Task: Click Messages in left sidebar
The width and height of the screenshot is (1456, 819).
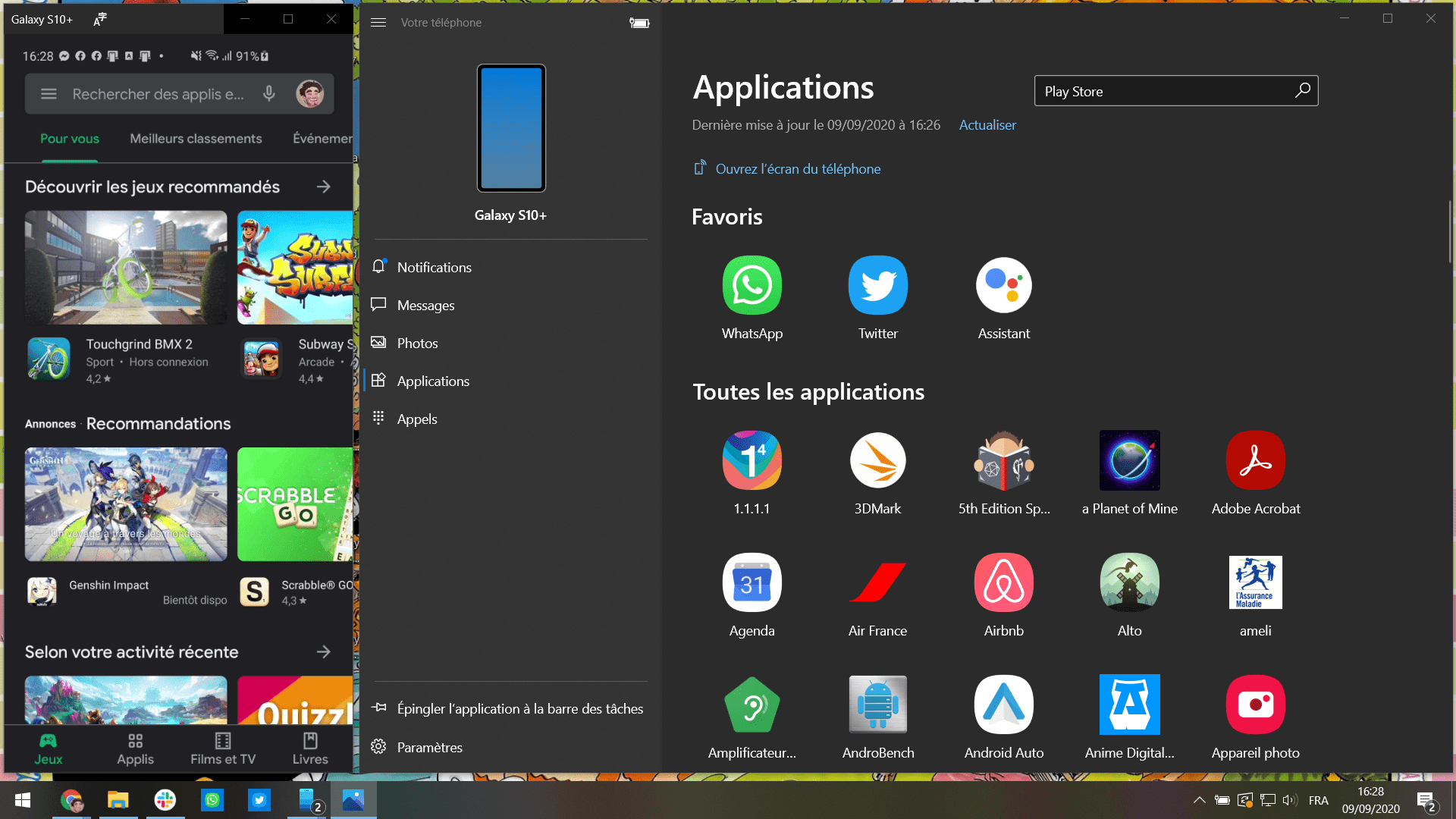Action: pos(425,305)
